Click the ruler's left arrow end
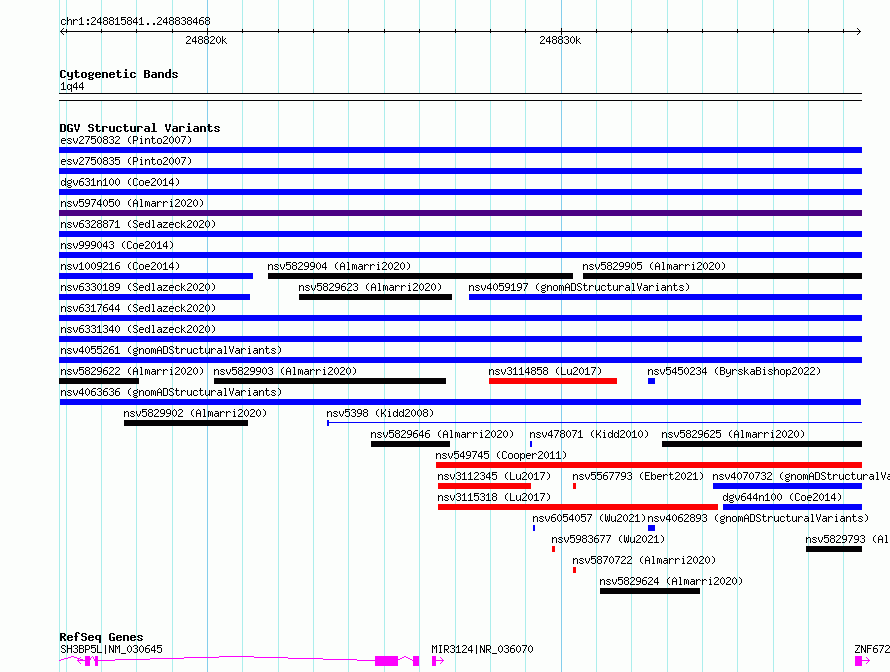 click(62, 31)
